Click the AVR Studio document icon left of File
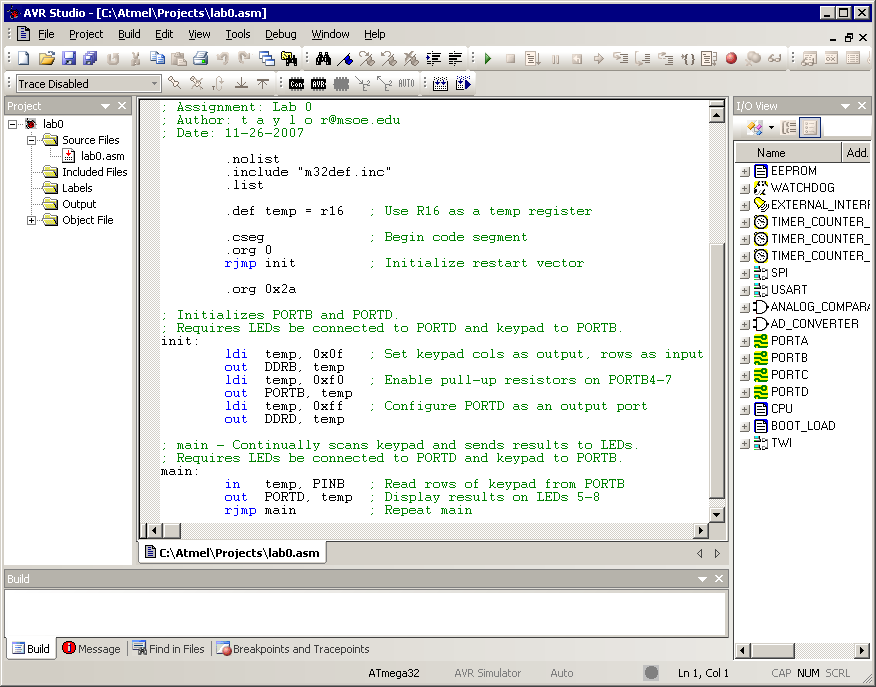Viewport: 876px width, 687px height. point(23,34)
